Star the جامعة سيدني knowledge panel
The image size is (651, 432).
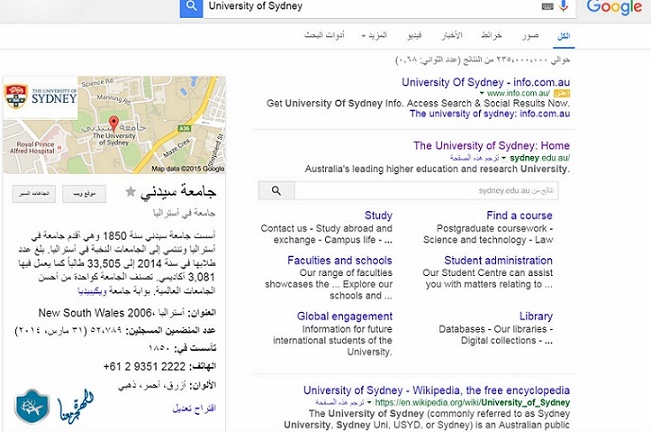(130, 191)
